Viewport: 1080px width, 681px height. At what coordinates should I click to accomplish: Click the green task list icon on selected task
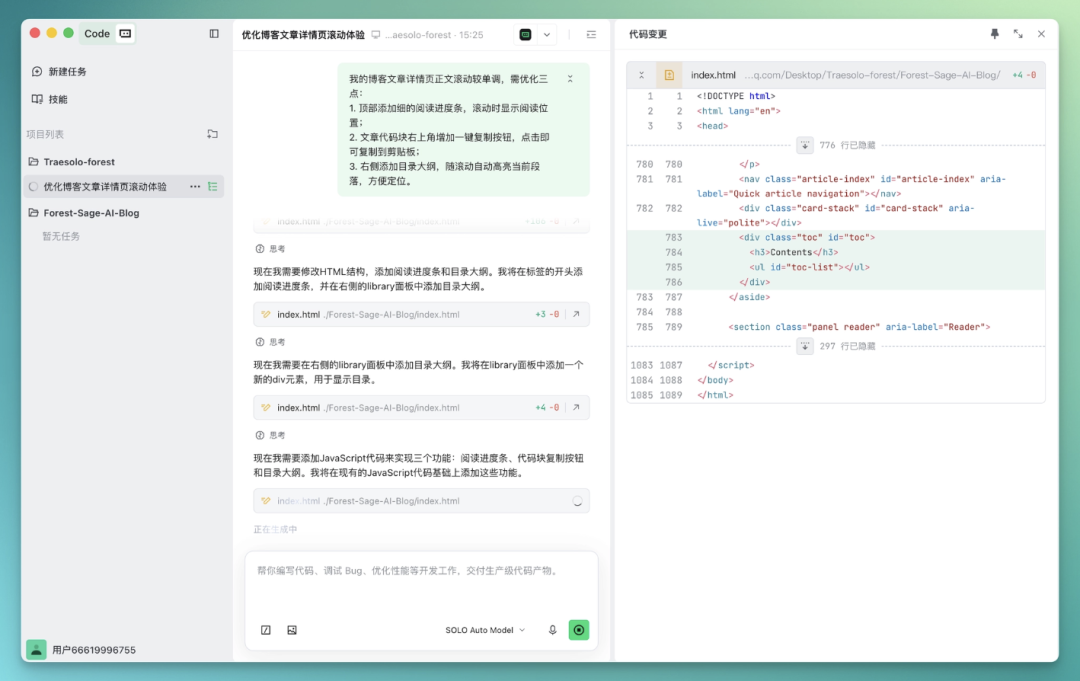[213, 187]
